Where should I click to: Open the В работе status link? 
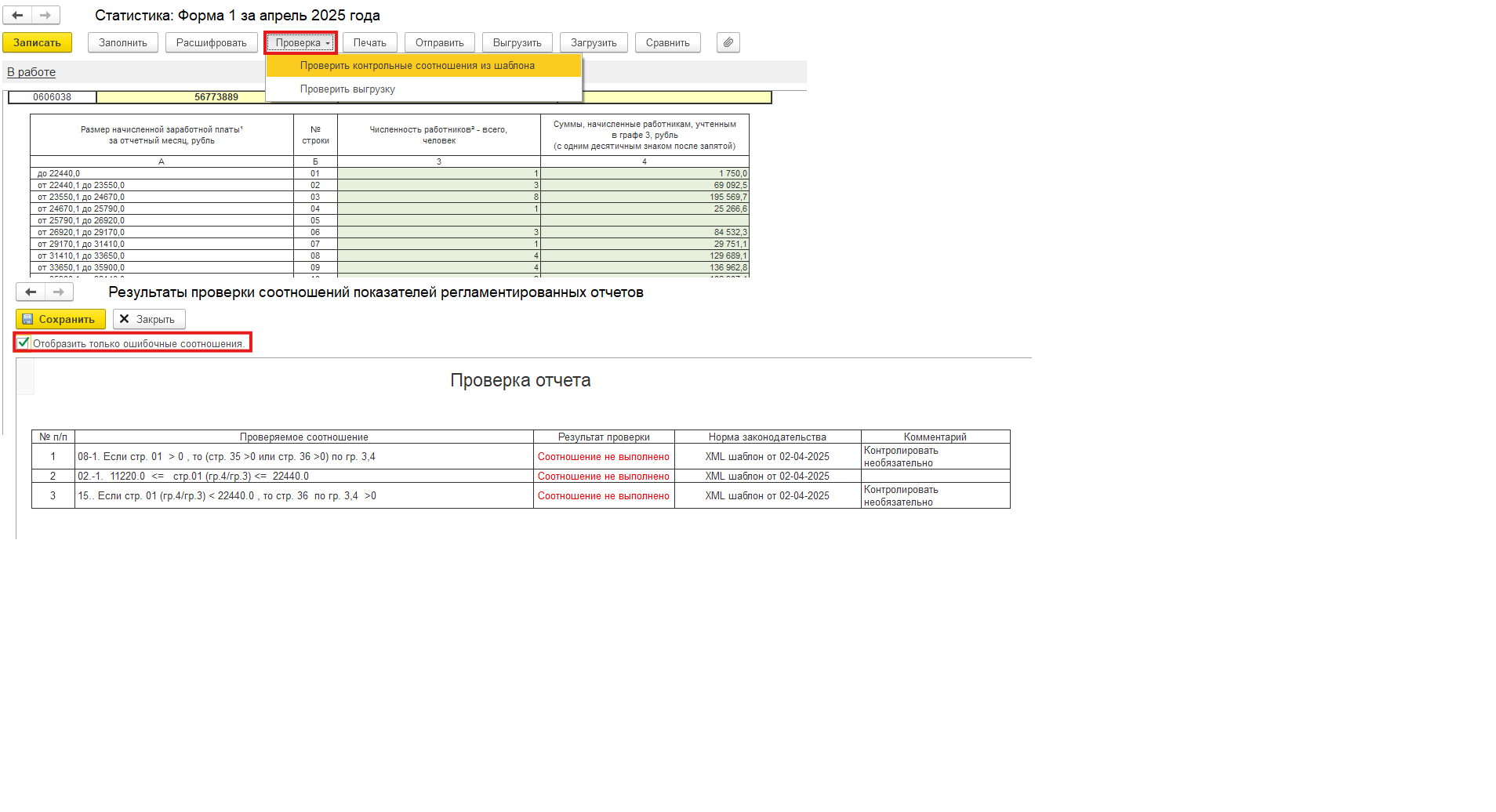pyautogui.click(x=31, y=72)
